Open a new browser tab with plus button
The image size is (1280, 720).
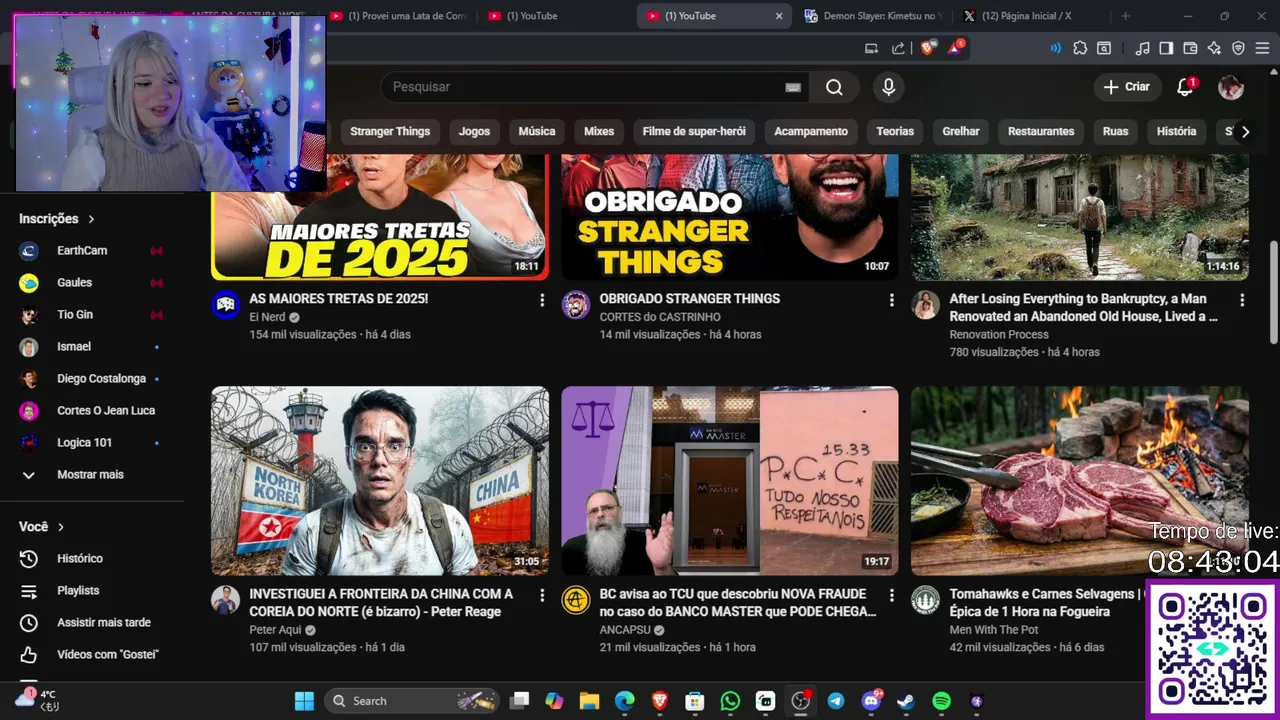click(x=1125, y=16)
